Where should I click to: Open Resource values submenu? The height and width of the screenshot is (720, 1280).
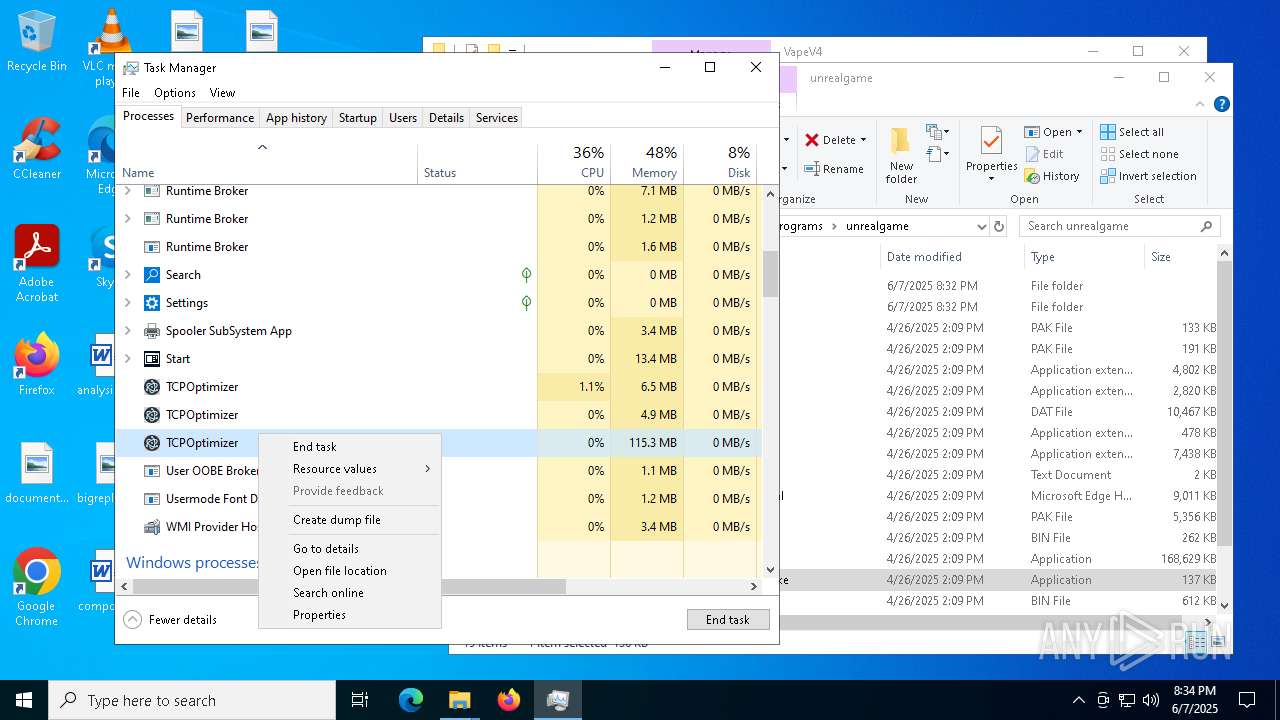point(350,469)
